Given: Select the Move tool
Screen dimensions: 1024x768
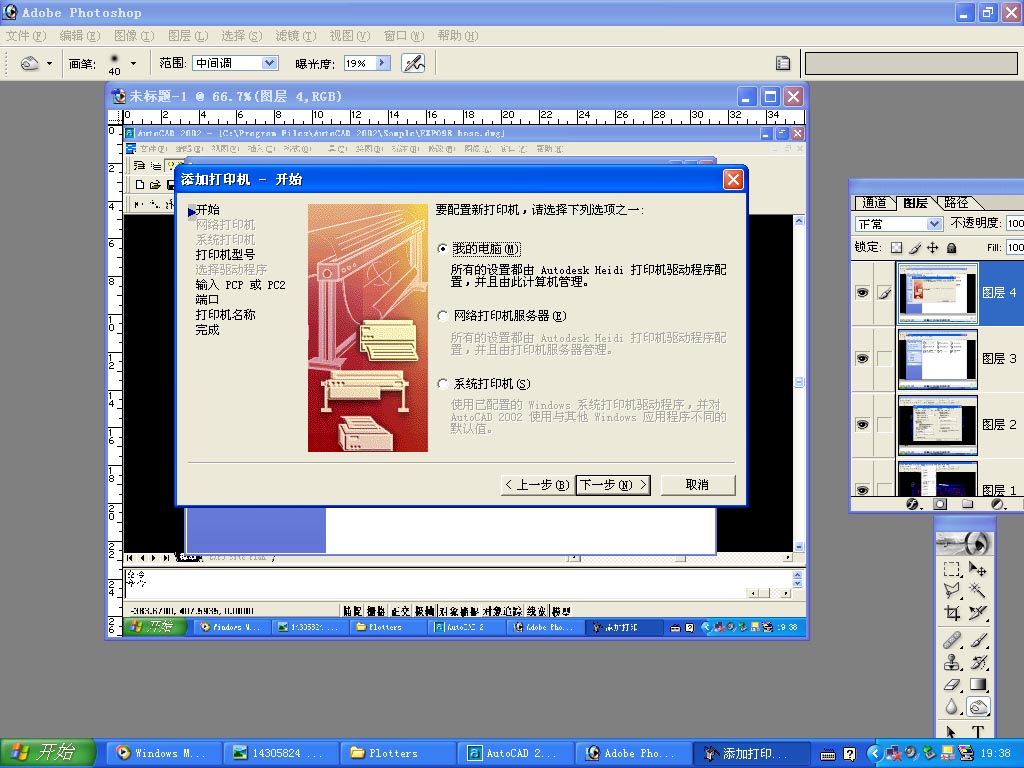Looking at the screenshot, I should click(x=978, y=569).
